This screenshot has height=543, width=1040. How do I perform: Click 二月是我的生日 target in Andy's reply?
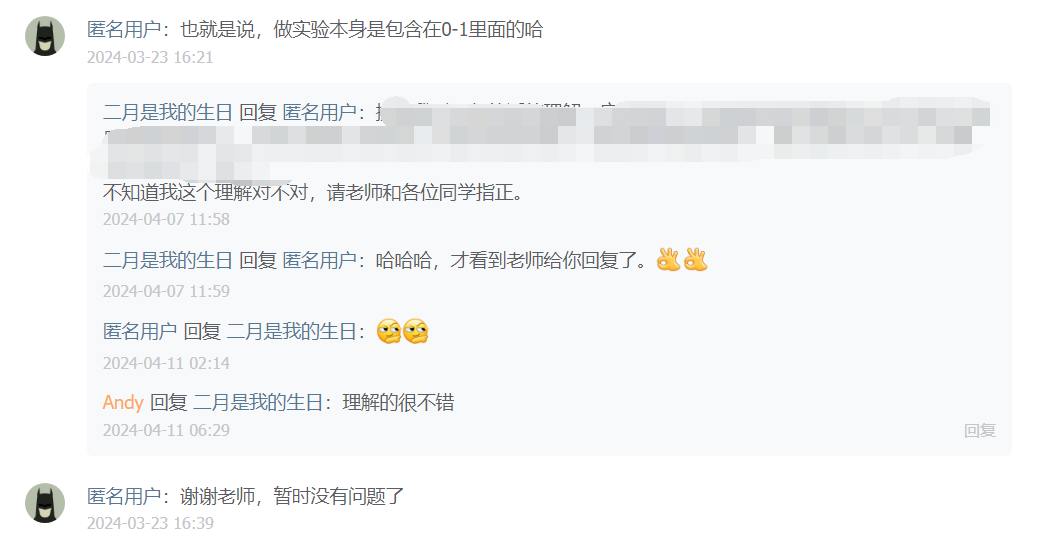[x=258, y=402]
